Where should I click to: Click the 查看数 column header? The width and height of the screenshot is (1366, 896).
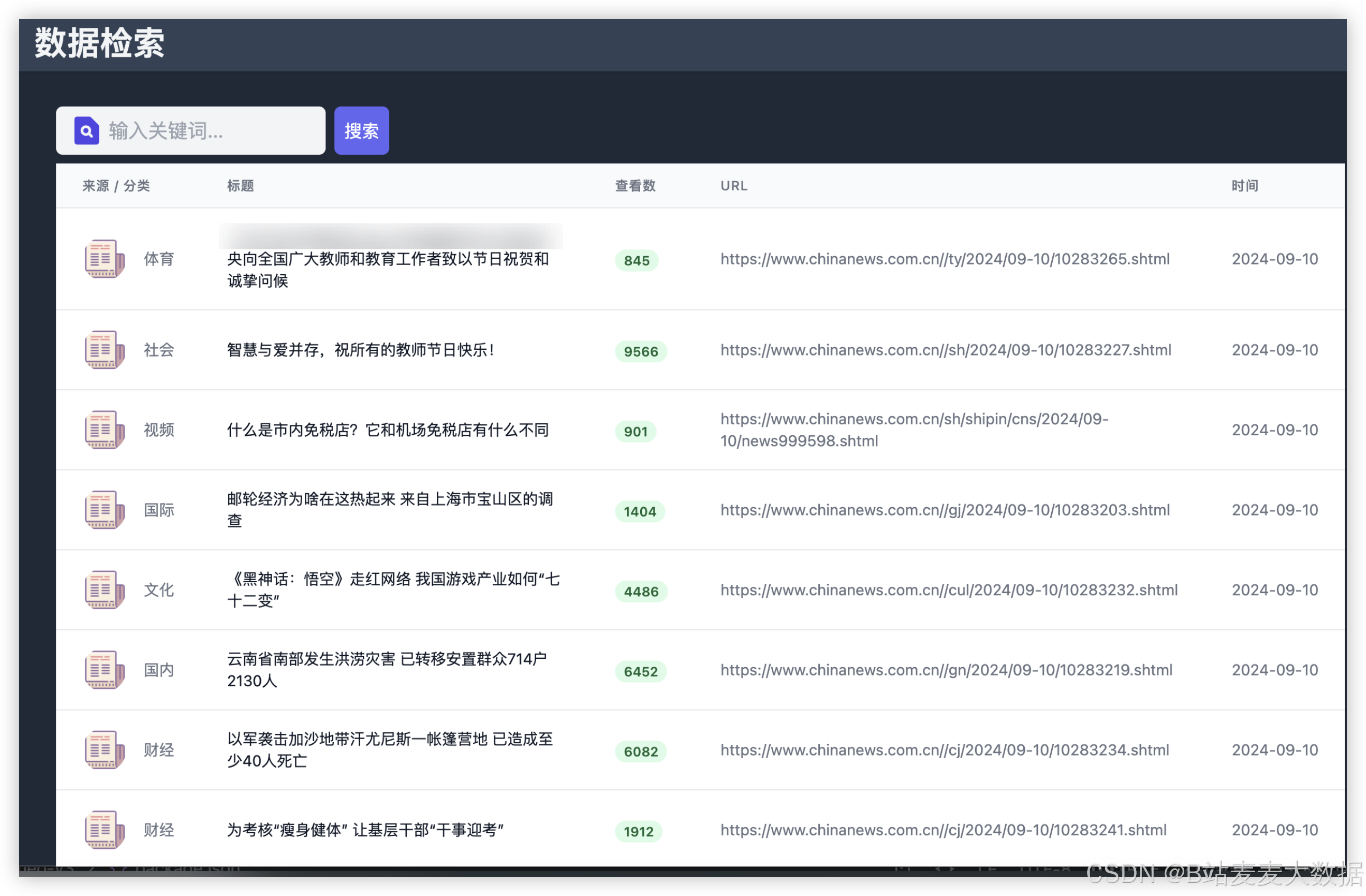(x=635, y=185)
